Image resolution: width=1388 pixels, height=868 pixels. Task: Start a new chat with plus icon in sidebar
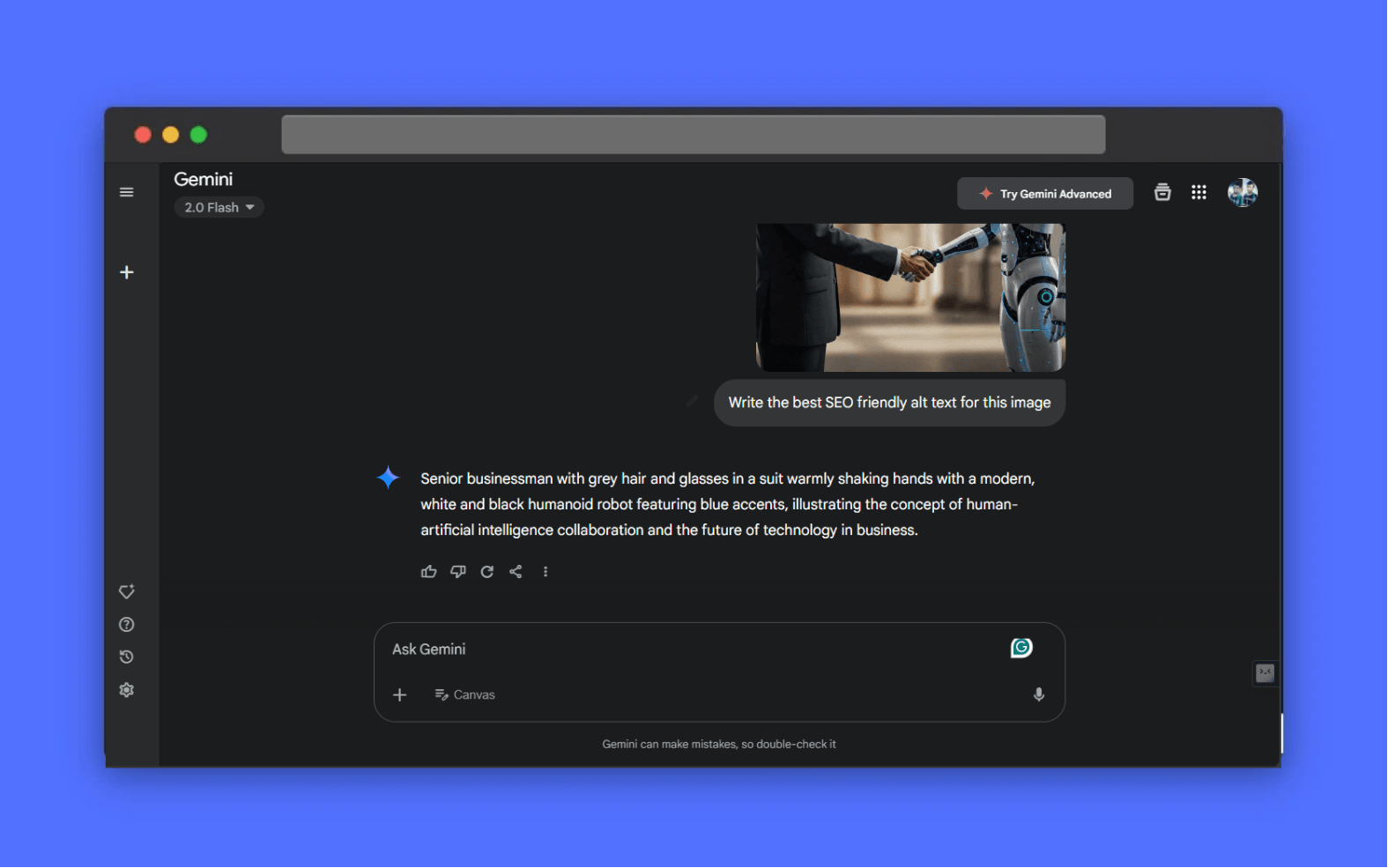click(127, 272)
